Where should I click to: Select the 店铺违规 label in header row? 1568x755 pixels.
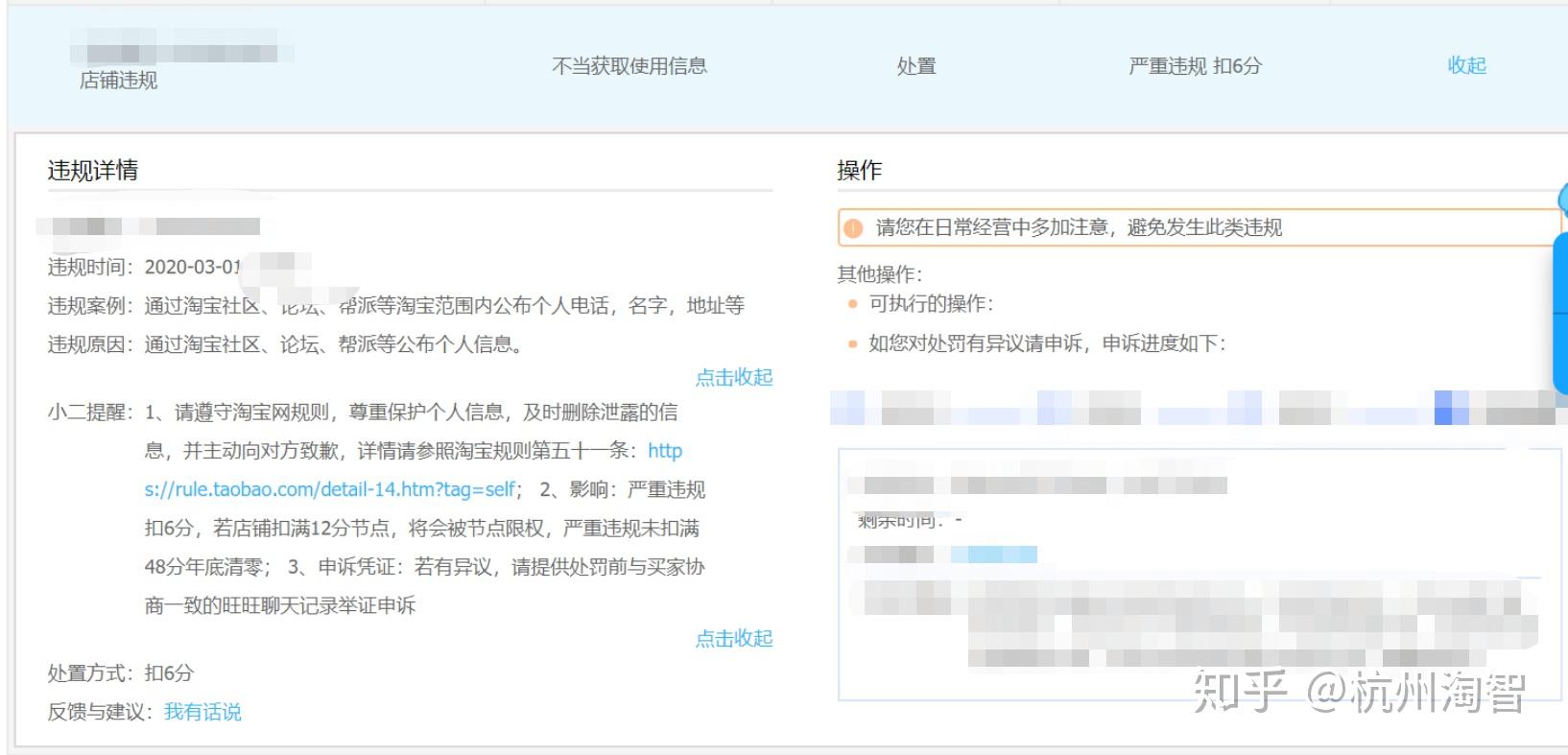pos(118,81)
